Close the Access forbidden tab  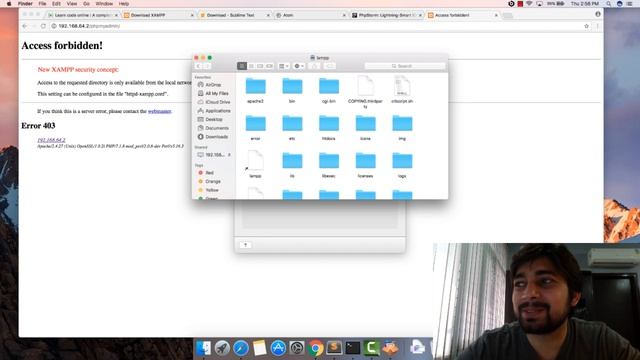(x=496, y=15)
